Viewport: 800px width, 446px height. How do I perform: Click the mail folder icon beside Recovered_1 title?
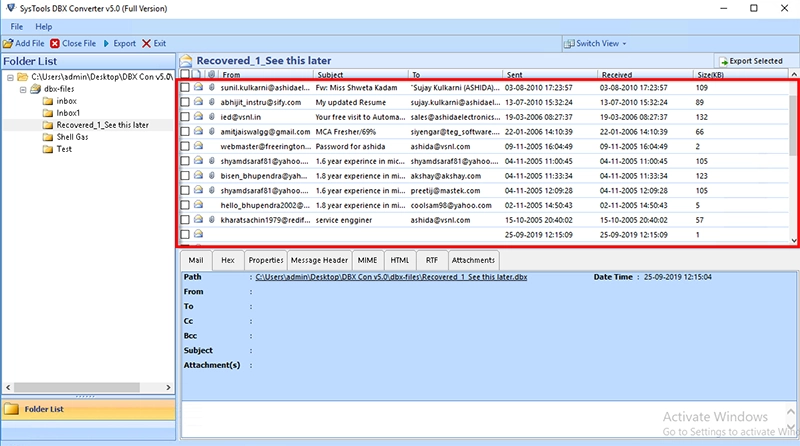[186, 61]
